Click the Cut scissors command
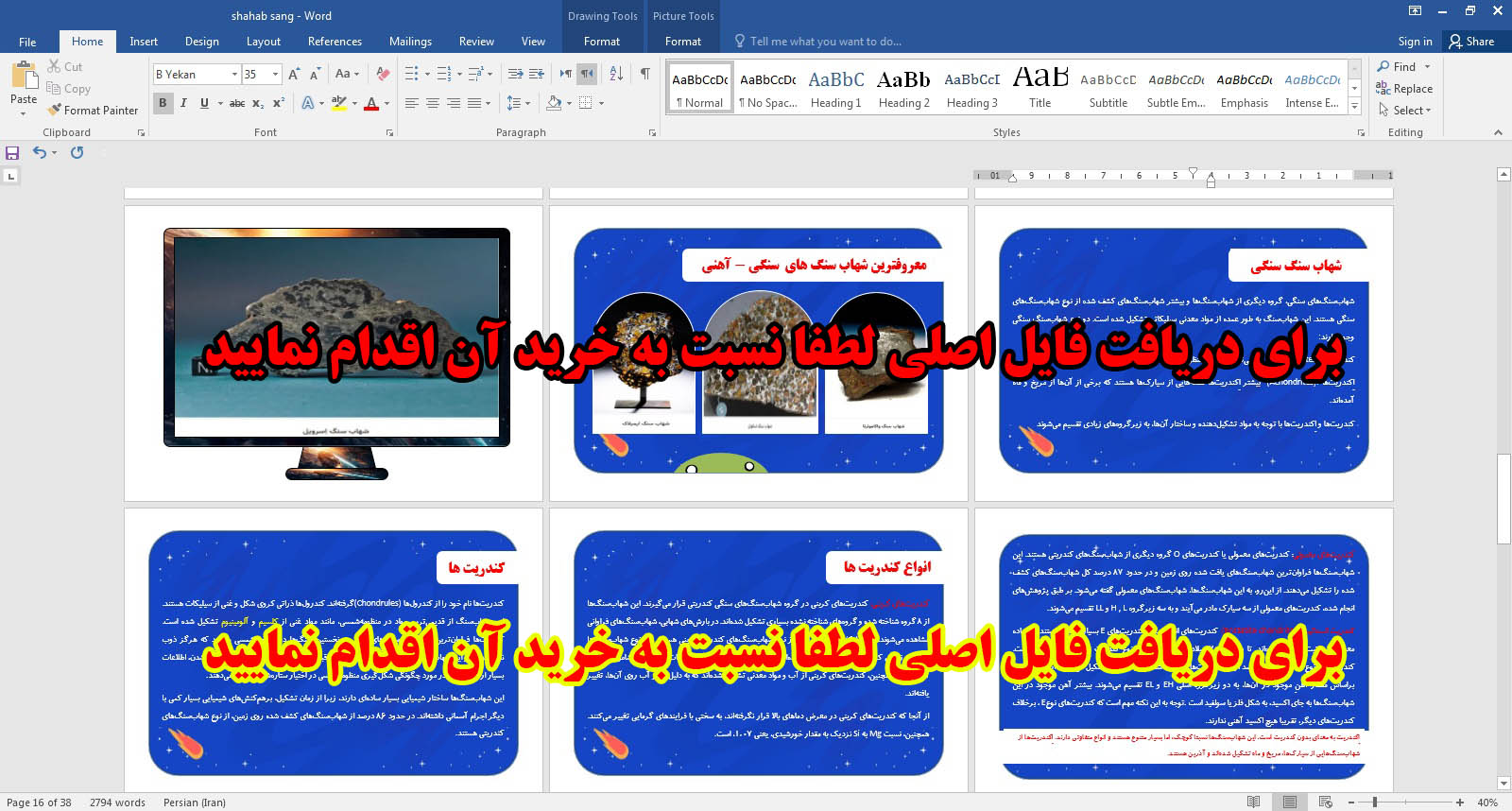Screen dimensions: 1512x811 click(x=64, y=67)
